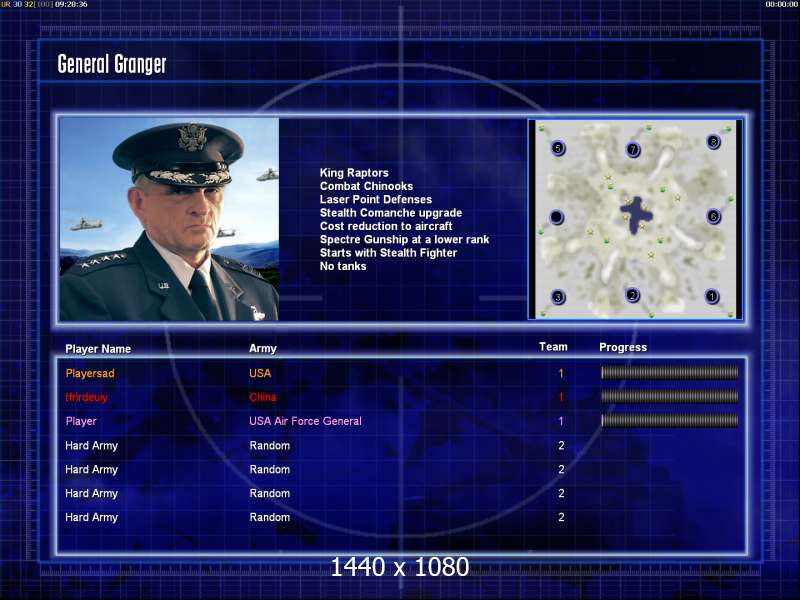This screenshot has height=600, width=800.
Task: Click the 'Laser Point Defenses' line
Action: [x=376, y=199]
